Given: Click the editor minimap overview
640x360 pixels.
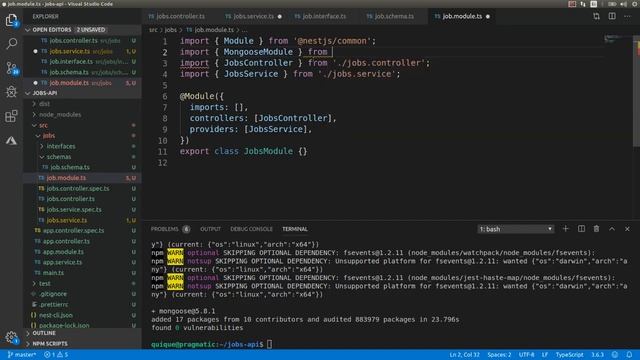Looking at the screenshot, I should click(x=618, y=39).
